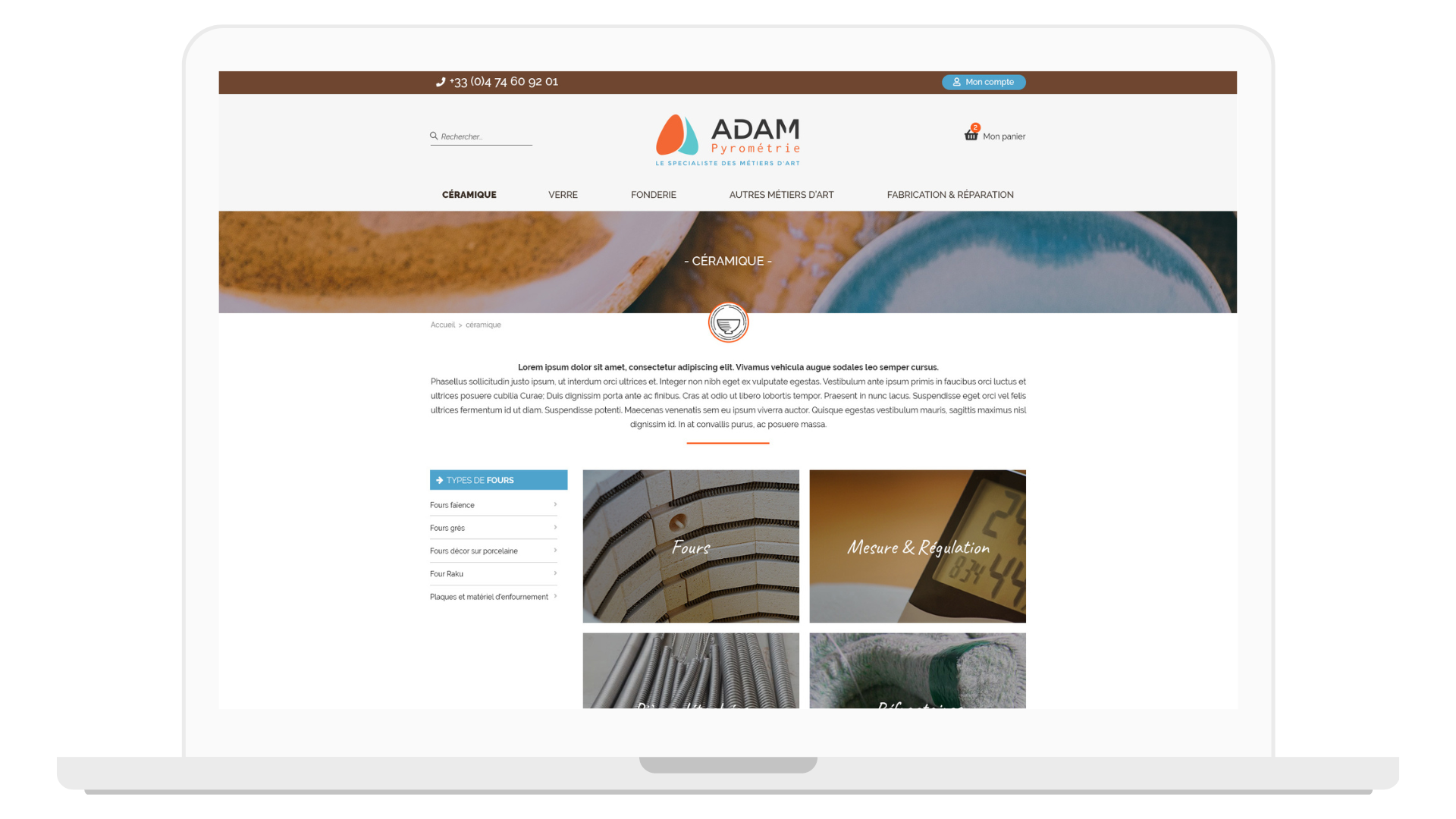
Task: Click the shopping cart icon
Action: point(970,134)
